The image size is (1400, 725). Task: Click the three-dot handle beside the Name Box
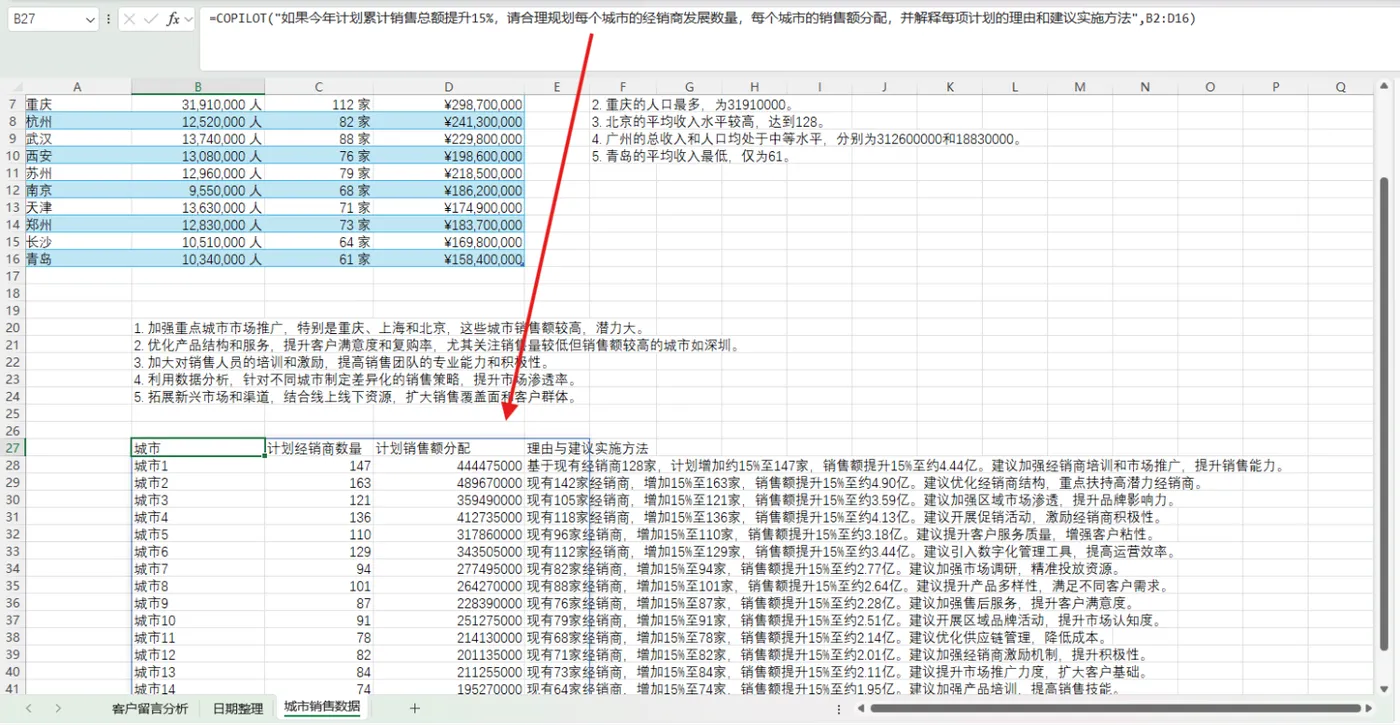tap(108, 19)
